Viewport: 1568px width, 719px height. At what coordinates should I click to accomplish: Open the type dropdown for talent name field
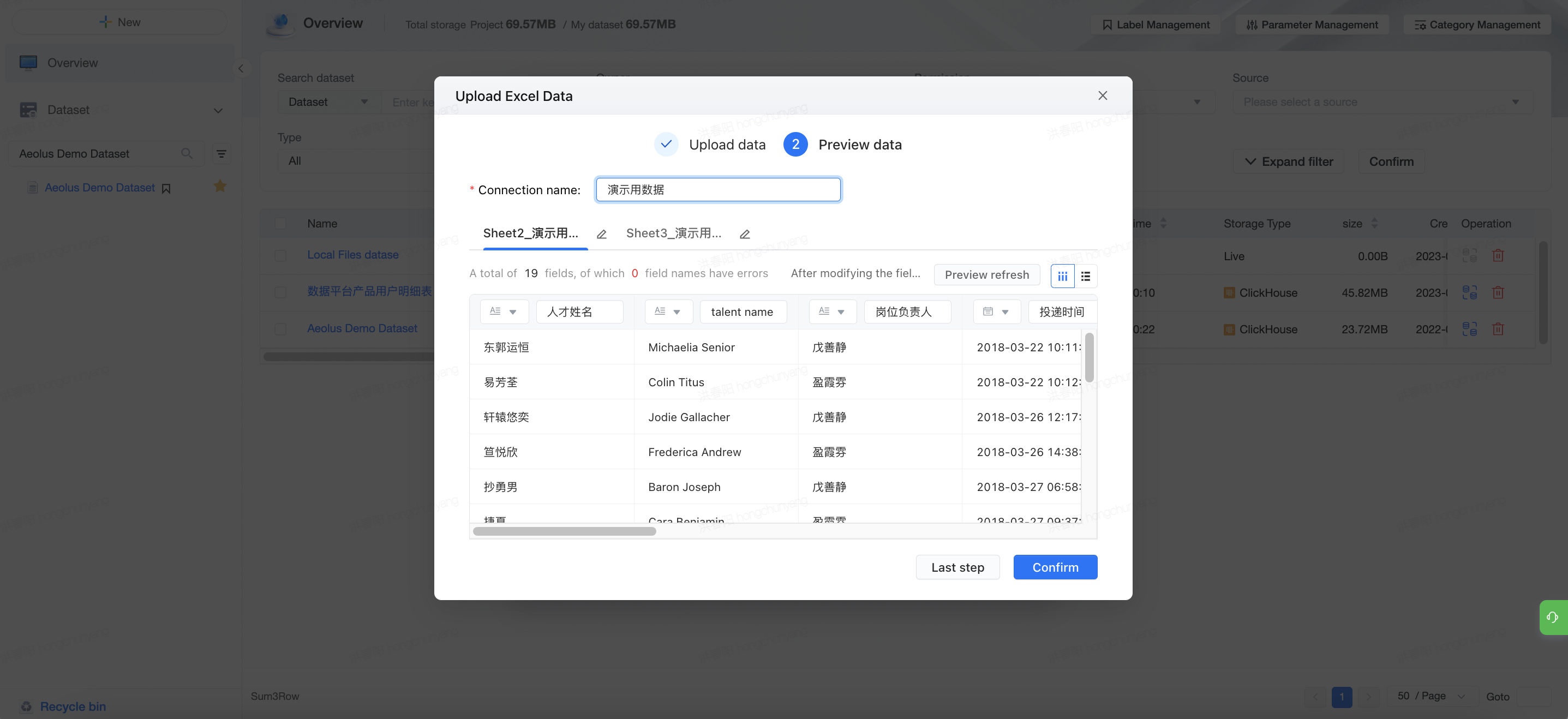[668, 311]
